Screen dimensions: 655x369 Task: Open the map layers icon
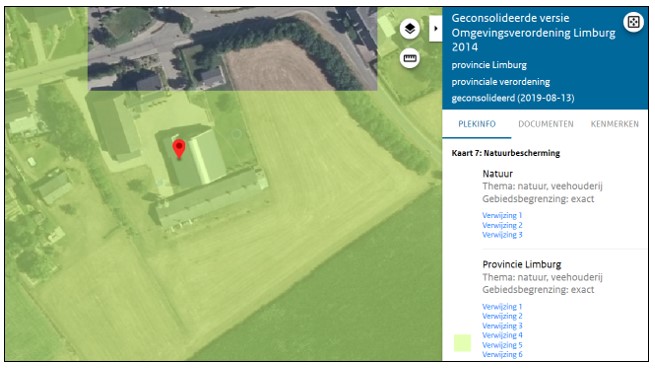tap(409, 29)
